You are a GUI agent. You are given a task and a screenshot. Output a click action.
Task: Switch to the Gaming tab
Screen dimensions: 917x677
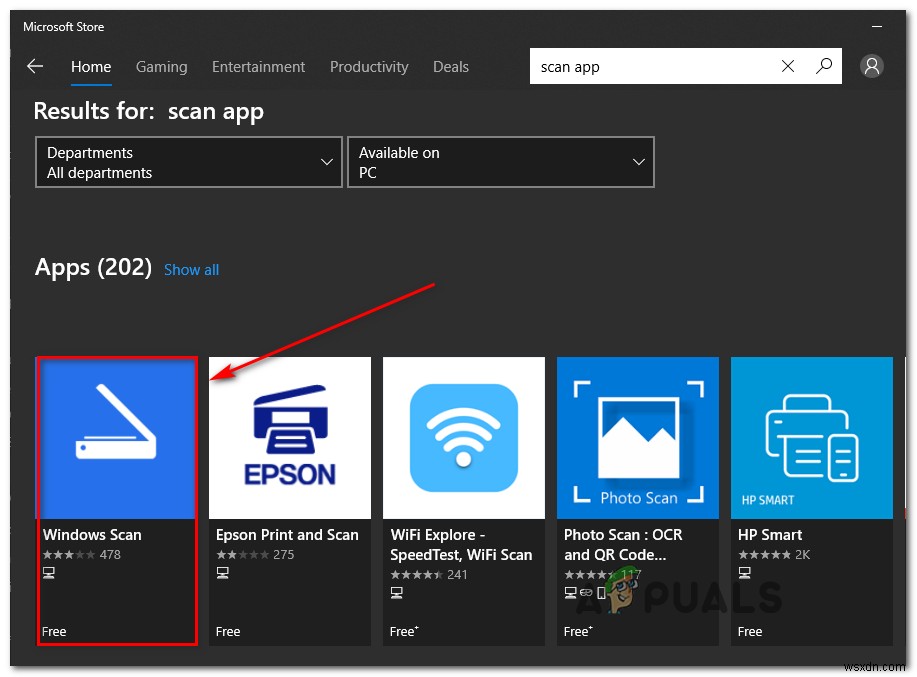[161, 67]
